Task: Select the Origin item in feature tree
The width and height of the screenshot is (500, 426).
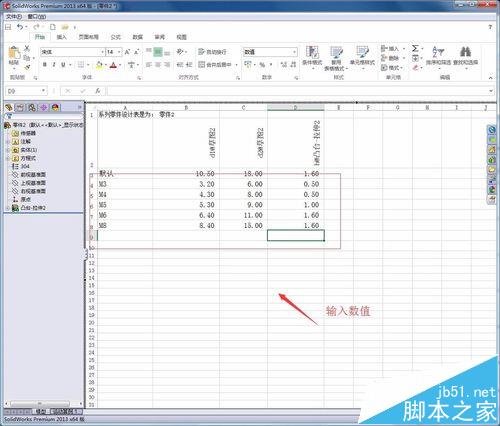Action: click(21, 199)
